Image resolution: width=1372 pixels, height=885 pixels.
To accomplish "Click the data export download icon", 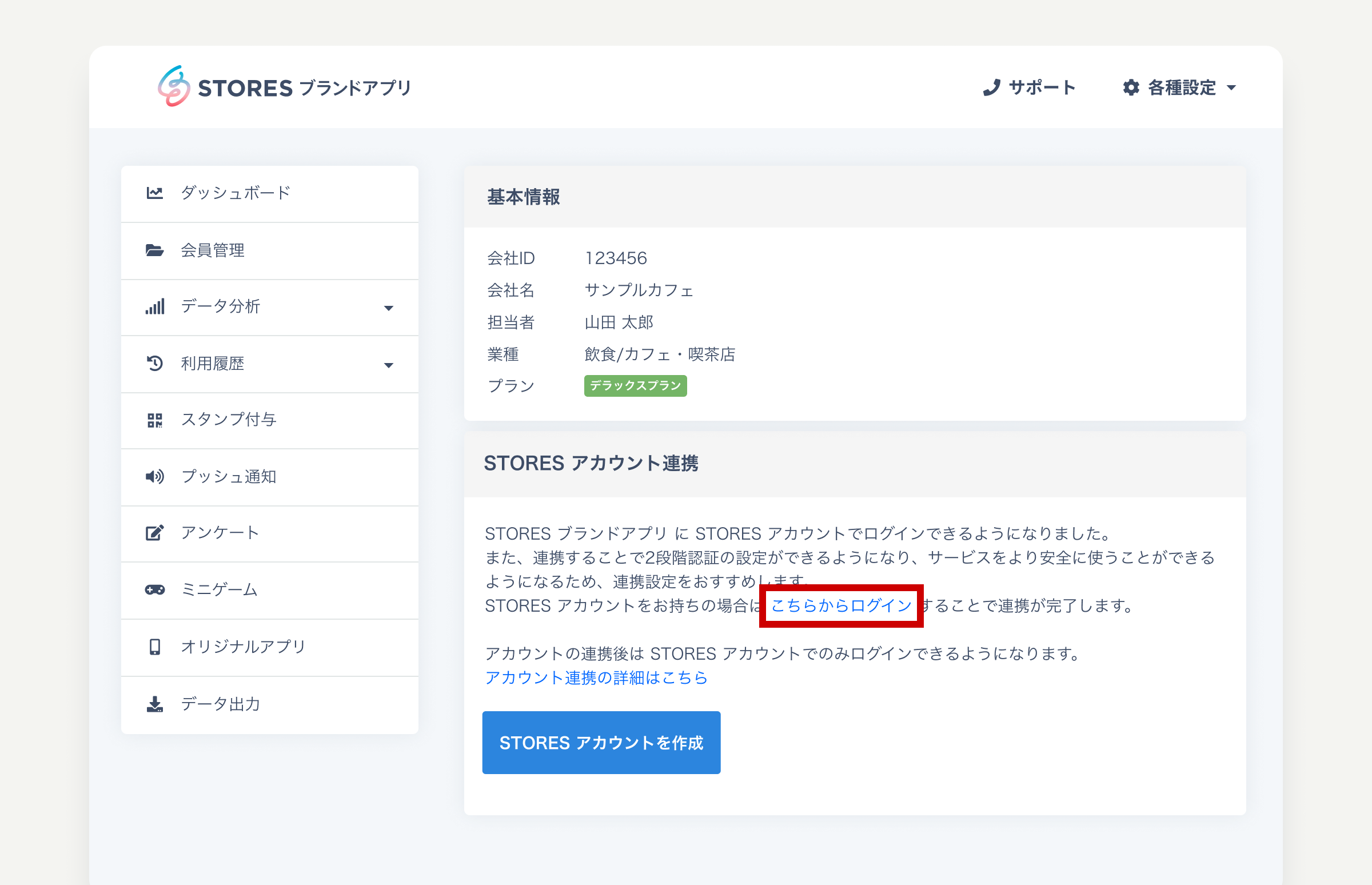I will click(154, 704).
